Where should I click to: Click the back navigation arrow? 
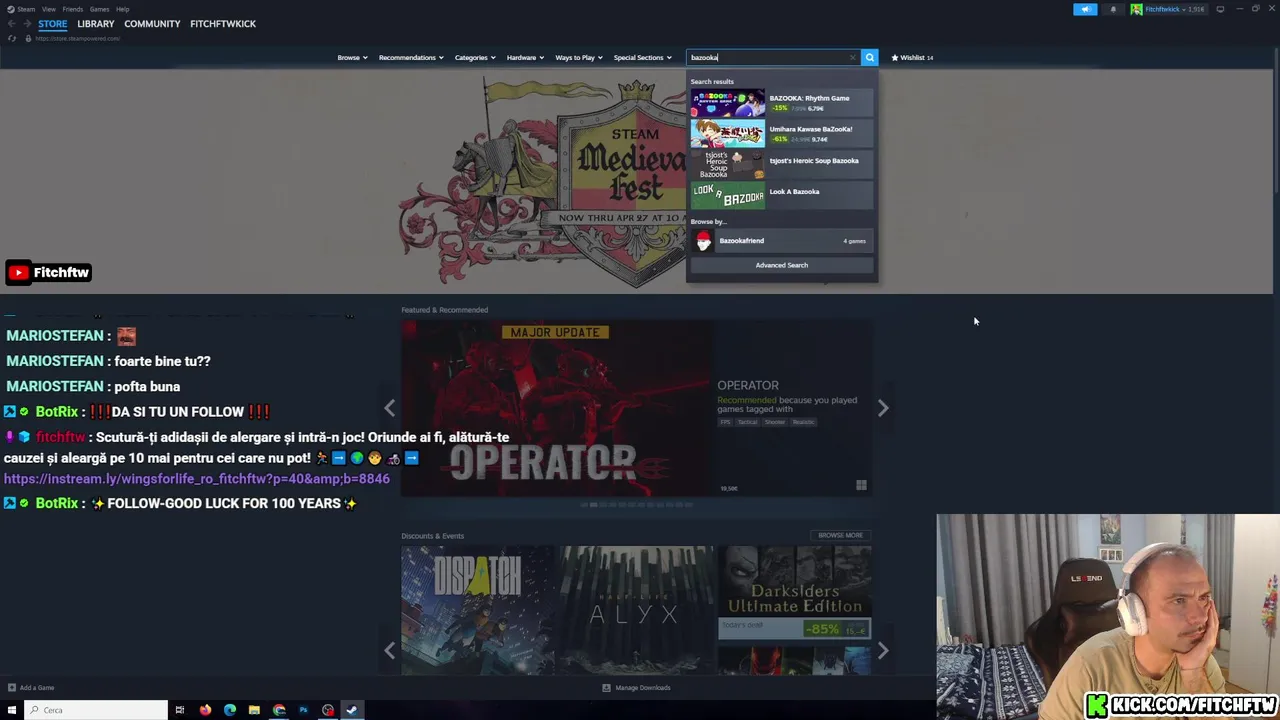pyautogui.click(x=12, y=24)
